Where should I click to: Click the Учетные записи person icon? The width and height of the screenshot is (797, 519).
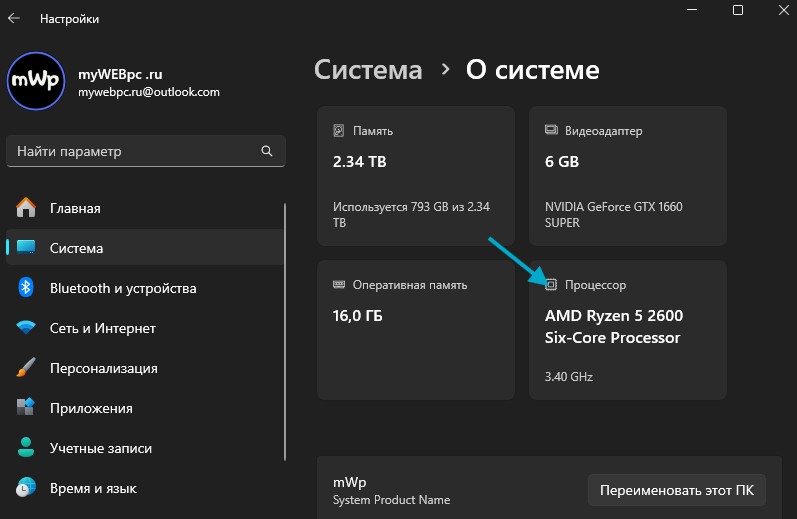(x=26, y=447)
